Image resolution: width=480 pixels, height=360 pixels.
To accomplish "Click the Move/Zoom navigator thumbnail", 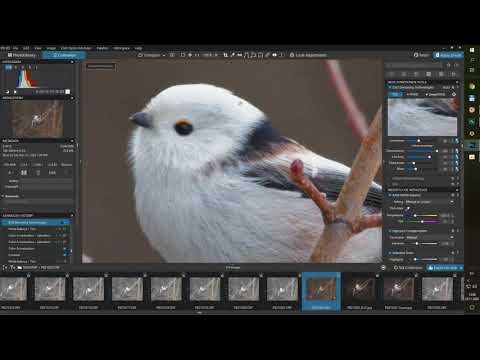I will point(36,119).
